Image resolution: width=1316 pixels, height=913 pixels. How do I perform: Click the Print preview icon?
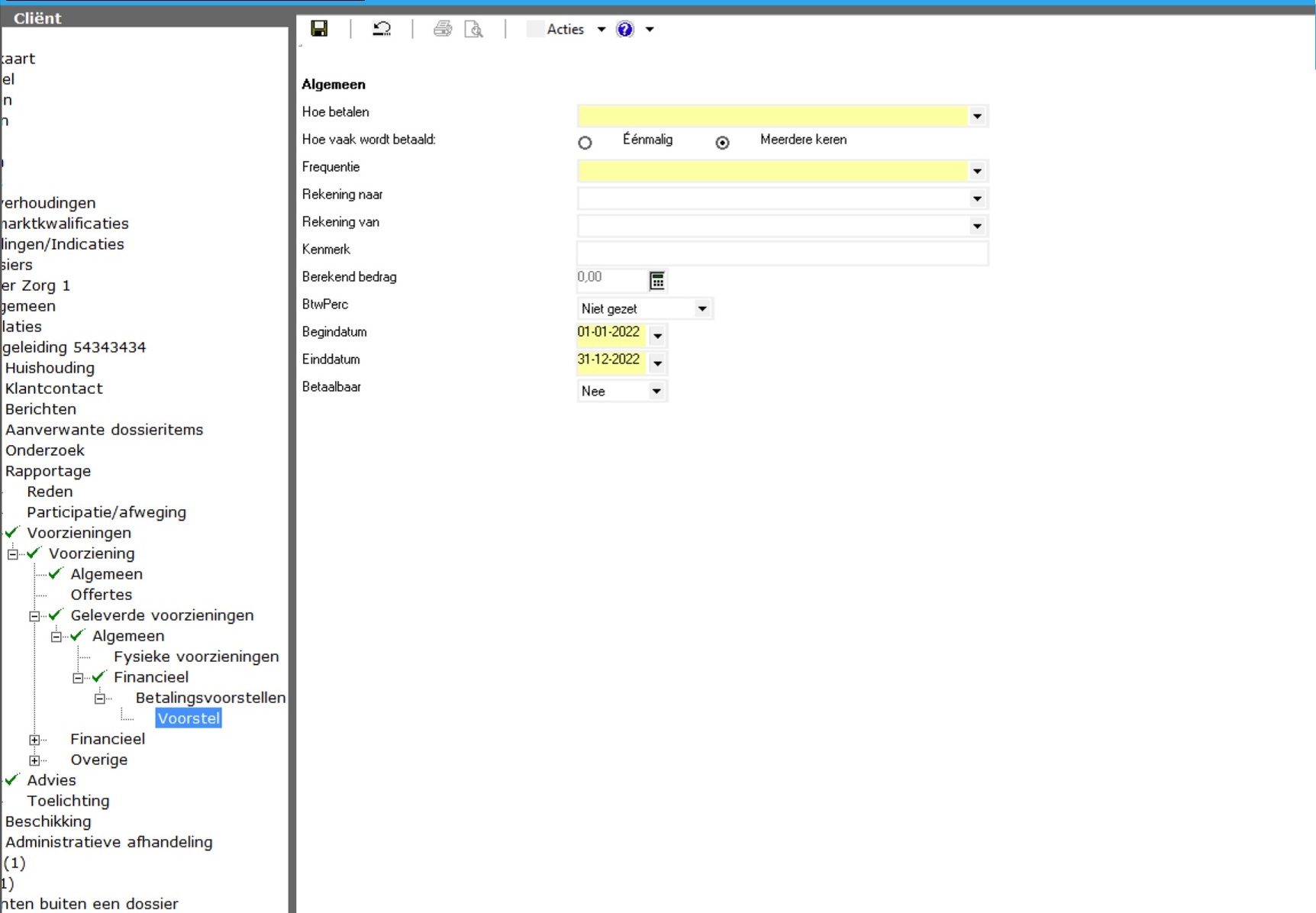point(474,29)
